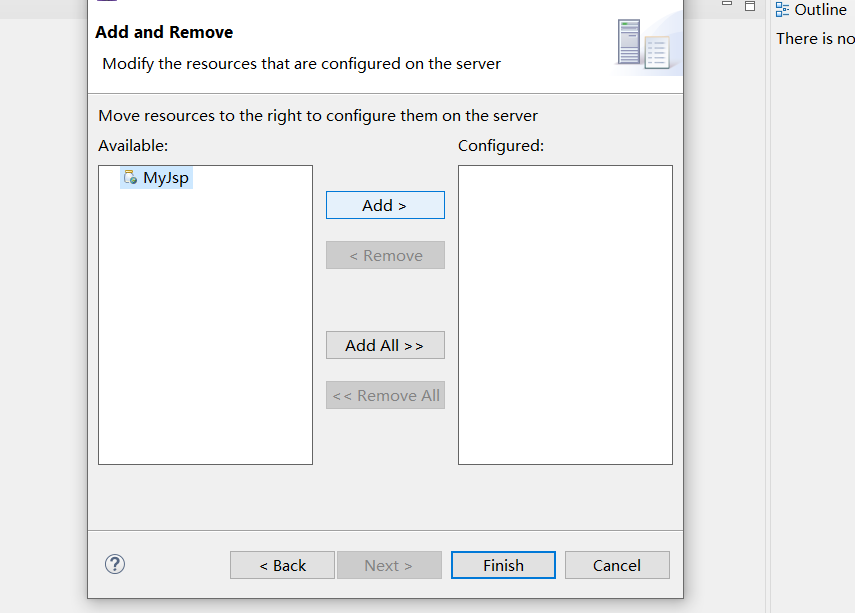Open help via the question mark icon
855x613 pixels.
pyautogui.click(x=115, y=564)
